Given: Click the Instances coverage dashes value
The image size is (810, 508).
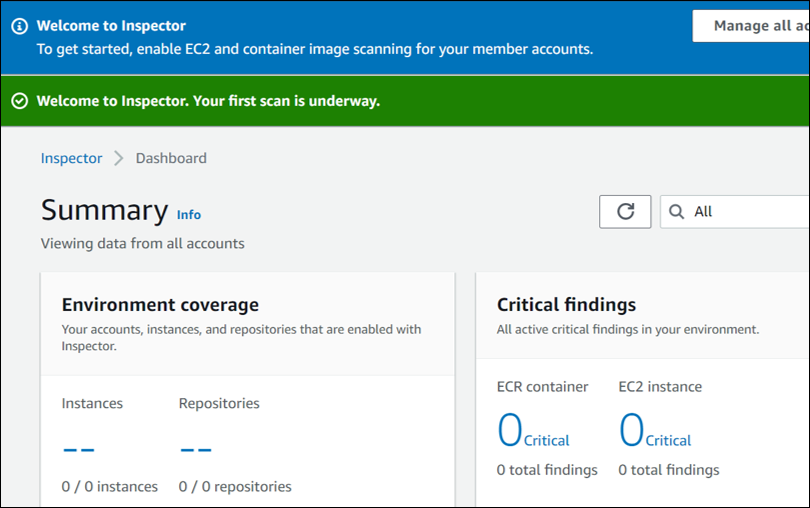Looking at the screenshot, I should pyautogui.click(x=78, y=448).
